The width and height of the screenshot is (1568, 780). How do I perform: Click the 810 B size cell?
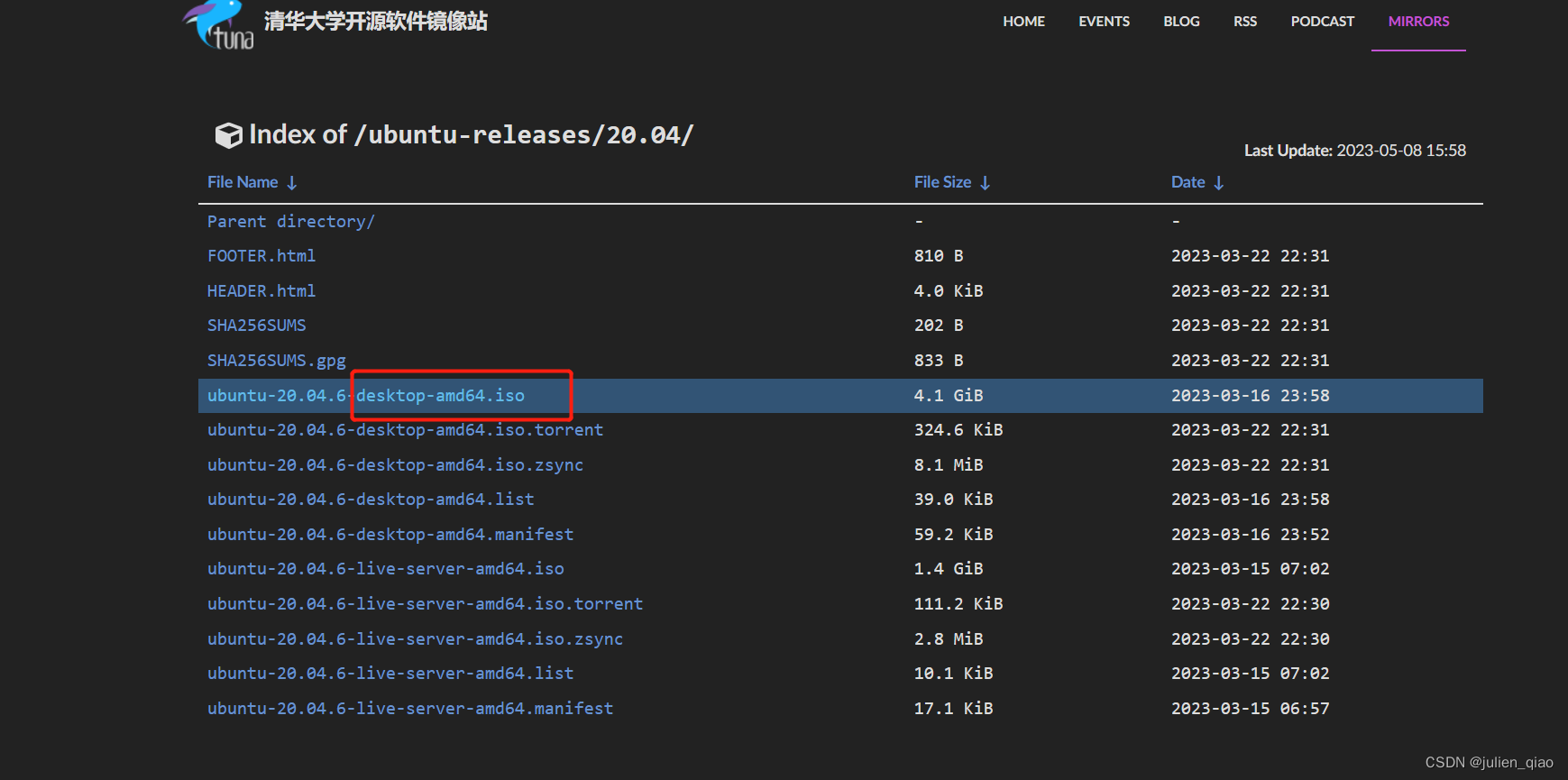point(939,256)
